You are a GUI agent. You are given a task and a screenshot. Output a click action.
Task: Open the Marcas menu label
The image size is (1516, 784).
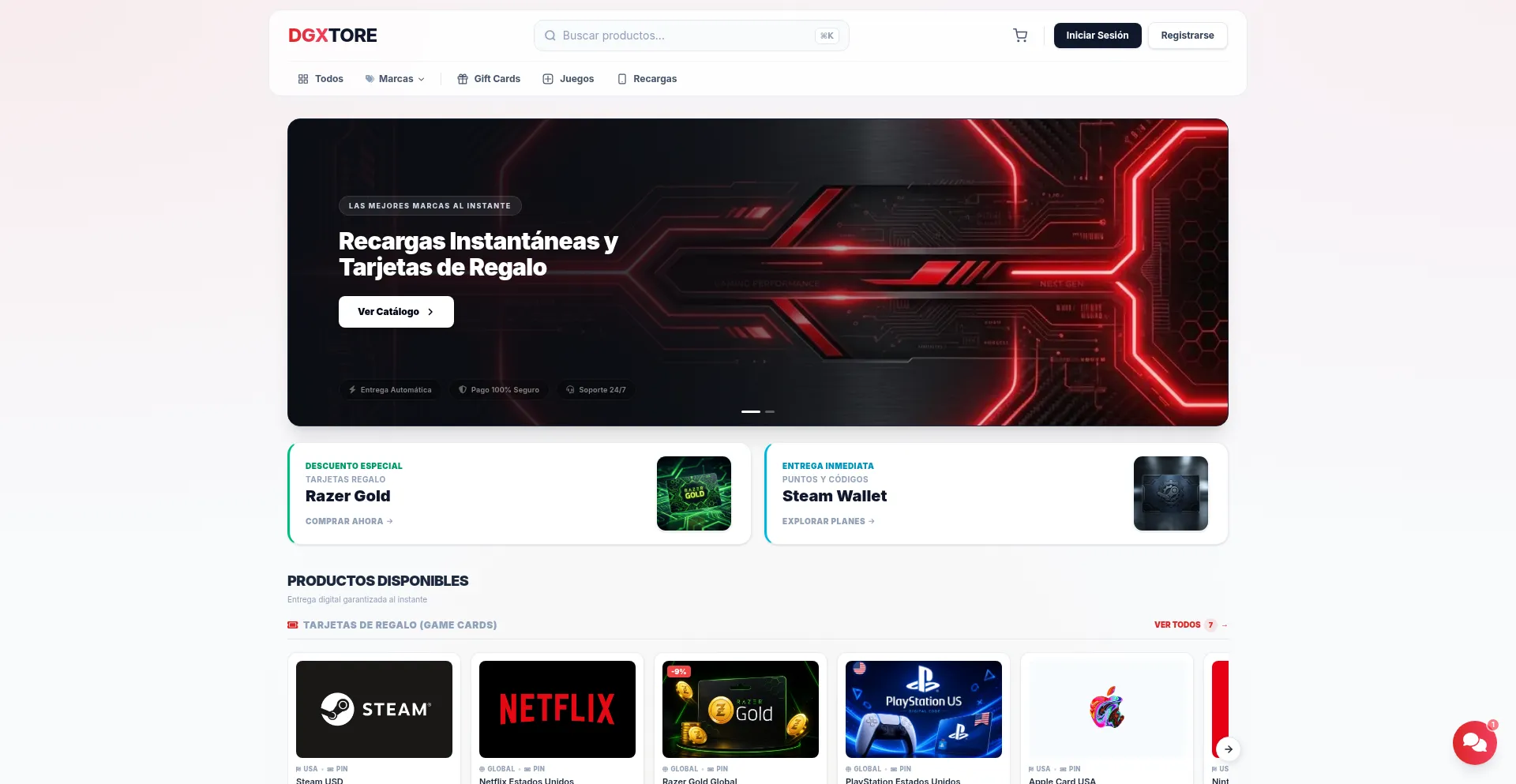(396, 79)
